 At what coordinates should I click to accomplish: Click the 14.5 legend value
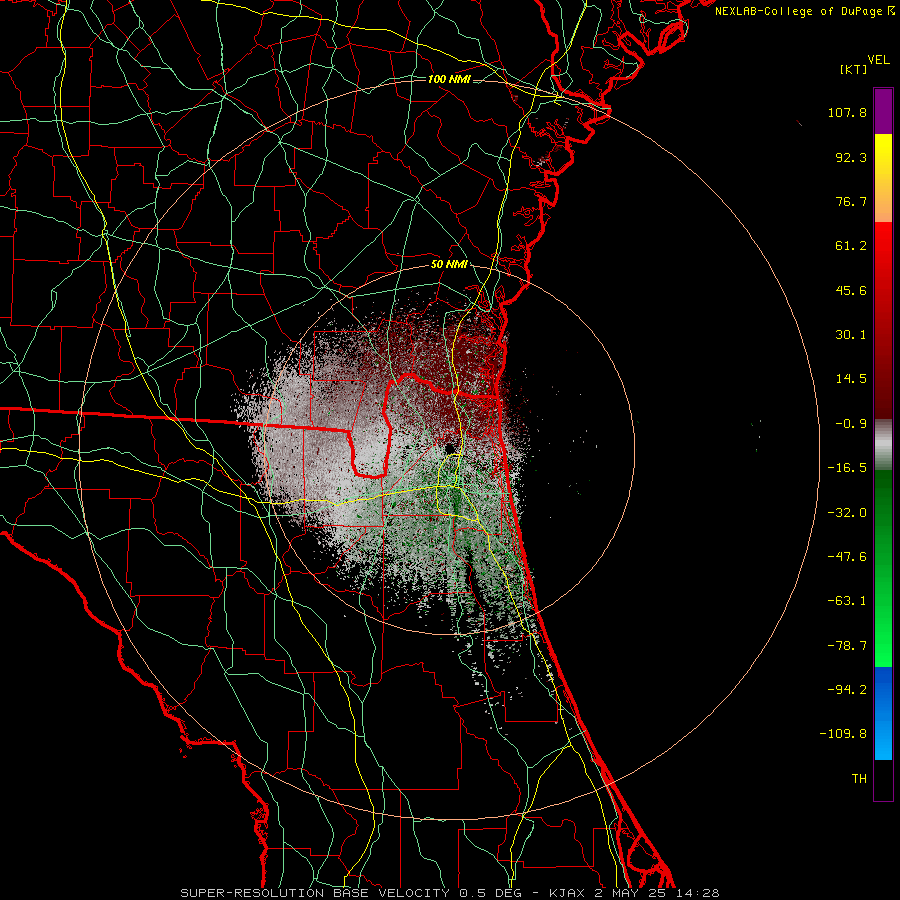(851, 379)
